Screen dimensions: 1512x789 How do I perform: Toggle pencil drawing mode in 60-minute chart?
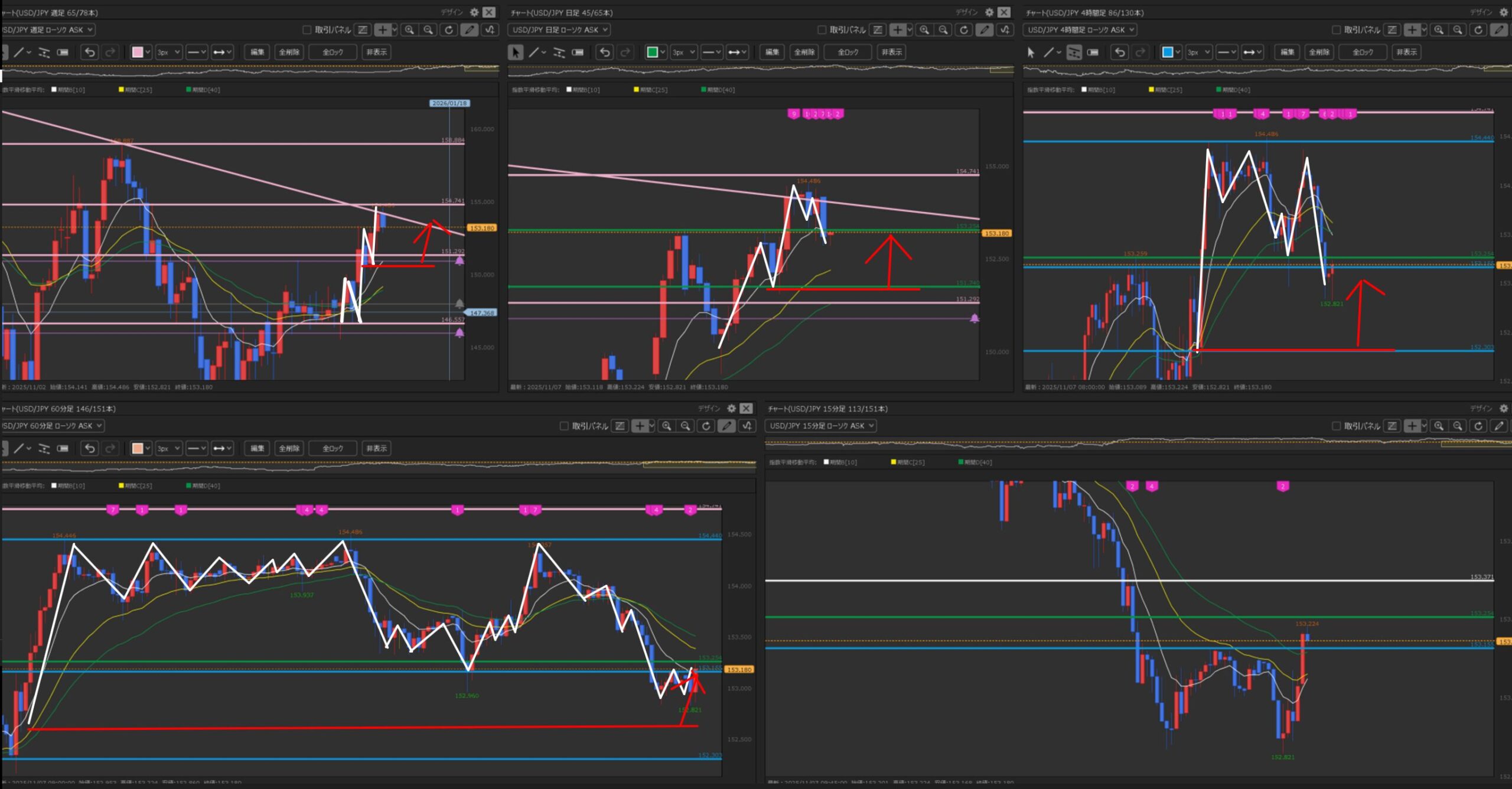726,426
